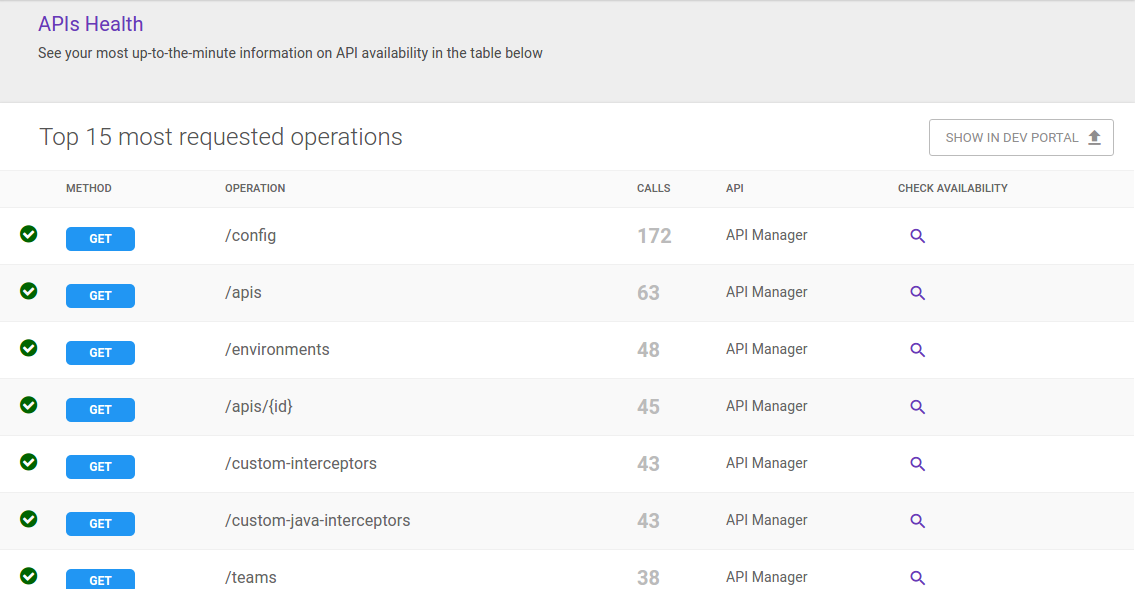Click the green health indicator for /teams
This screenshot has width=1135, height=589.
click(28, 575)
